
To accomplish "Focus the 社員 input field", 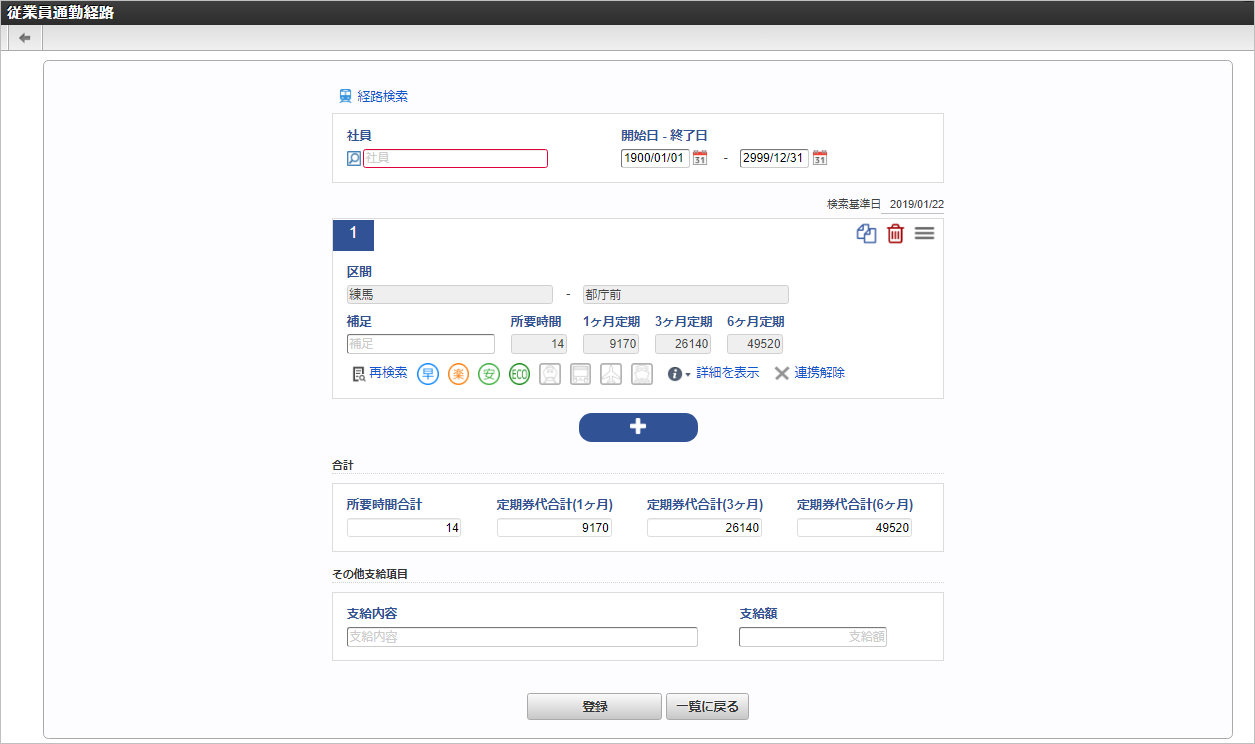I will point(455,158).
